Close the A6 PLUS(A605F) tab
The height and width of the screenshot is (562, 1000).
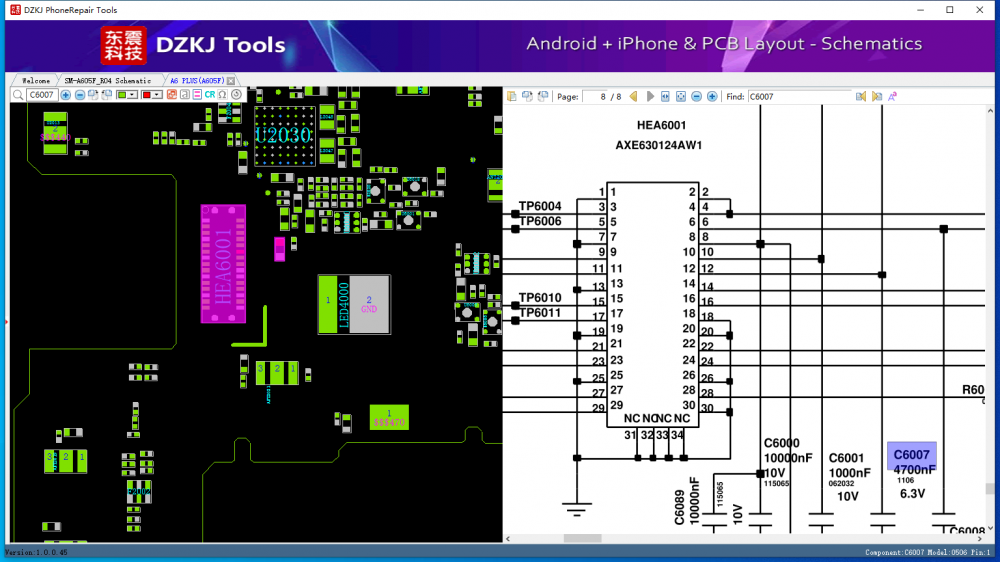(x=231, y=80)
